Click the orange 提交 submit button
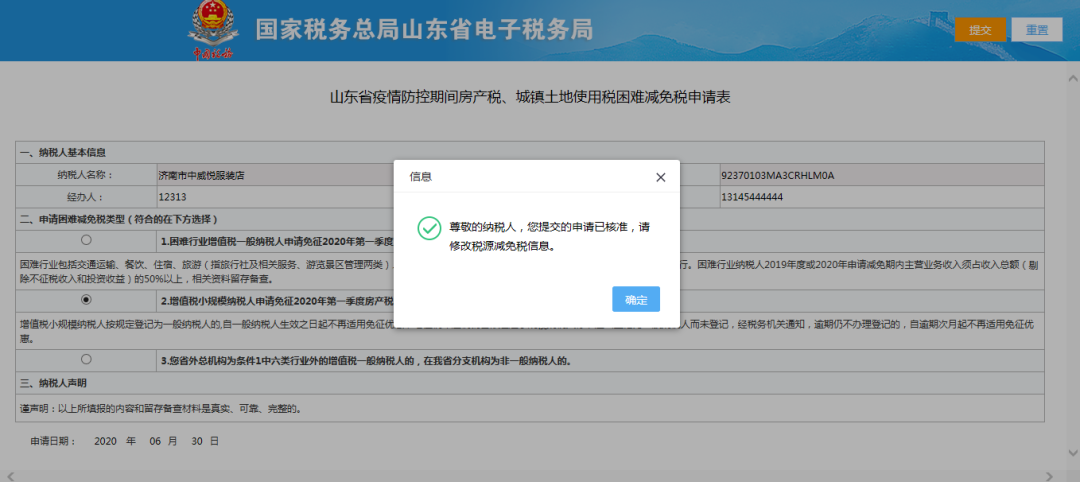 980,30
